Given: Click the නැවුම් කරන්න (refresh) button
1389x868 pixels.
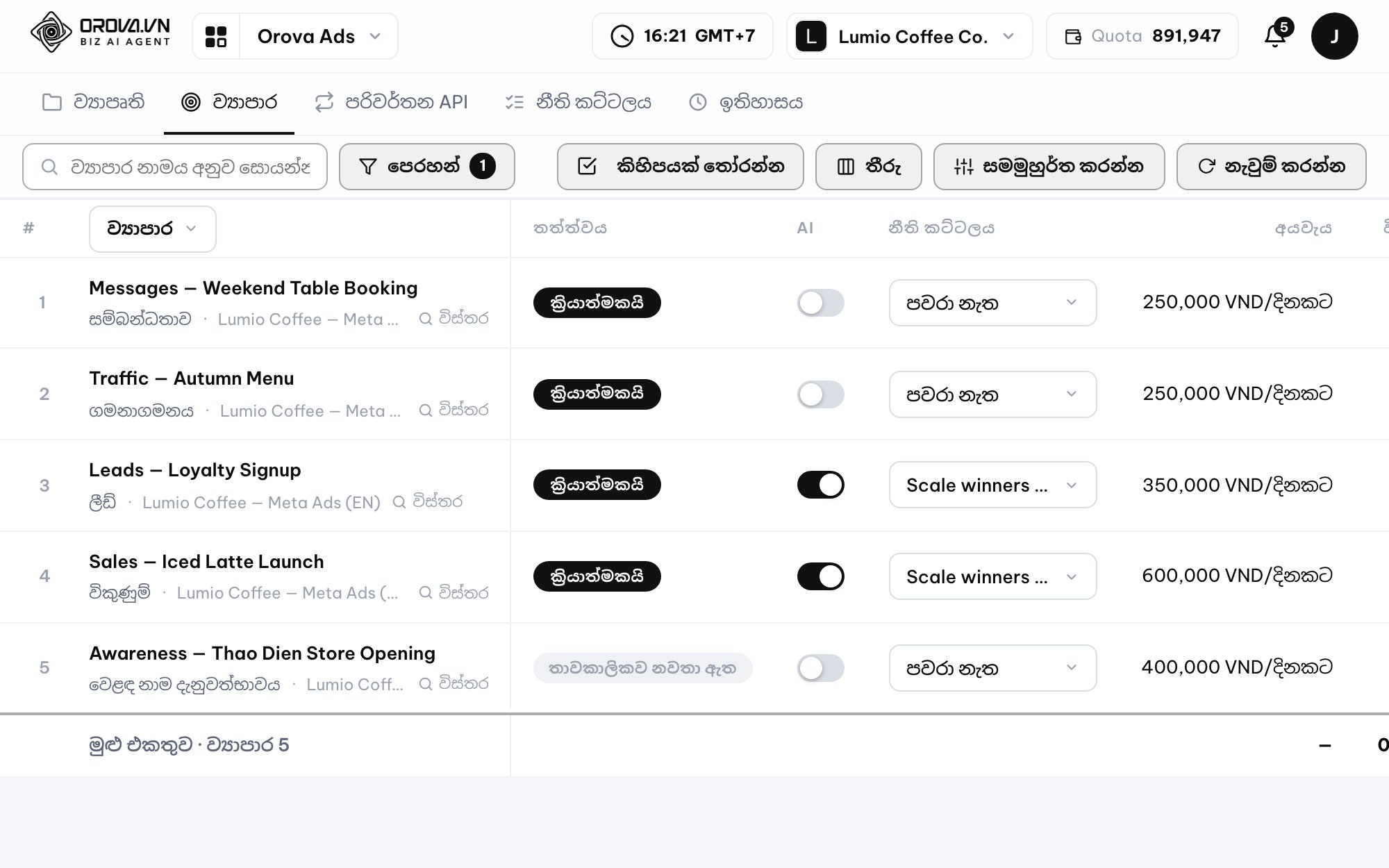Looking at the screenshot, I should point(1271,167).
